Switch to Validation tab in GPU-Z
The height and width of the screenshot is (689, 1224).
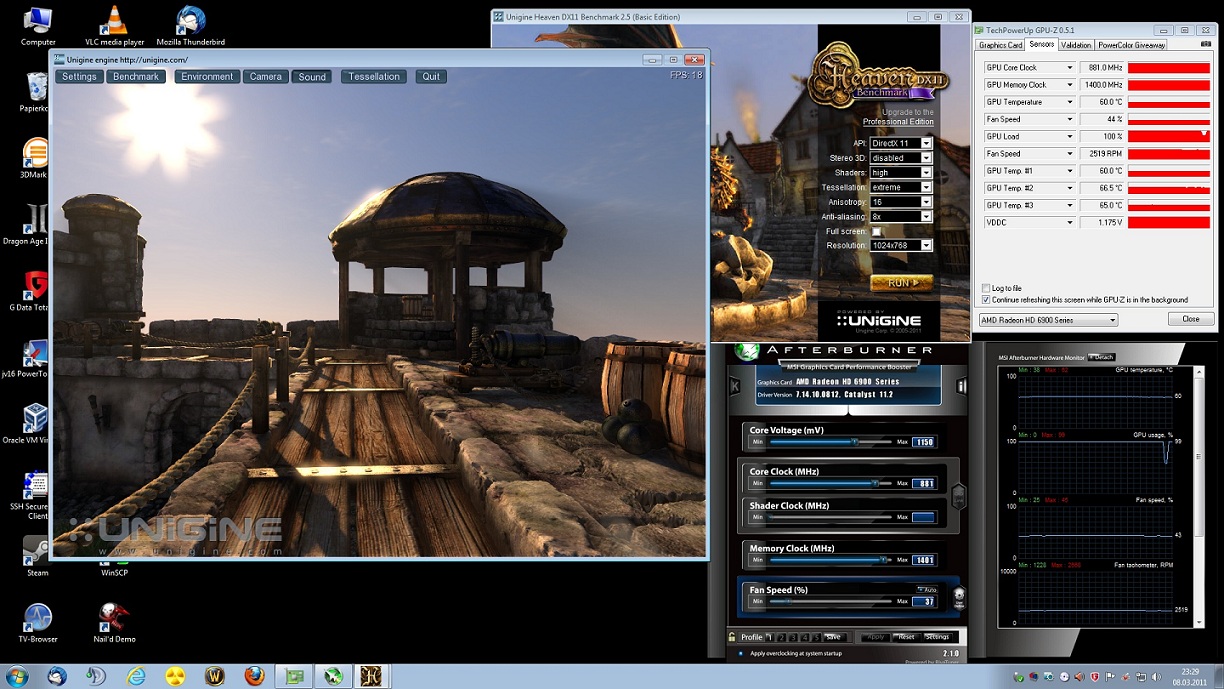click(1076, 45)
